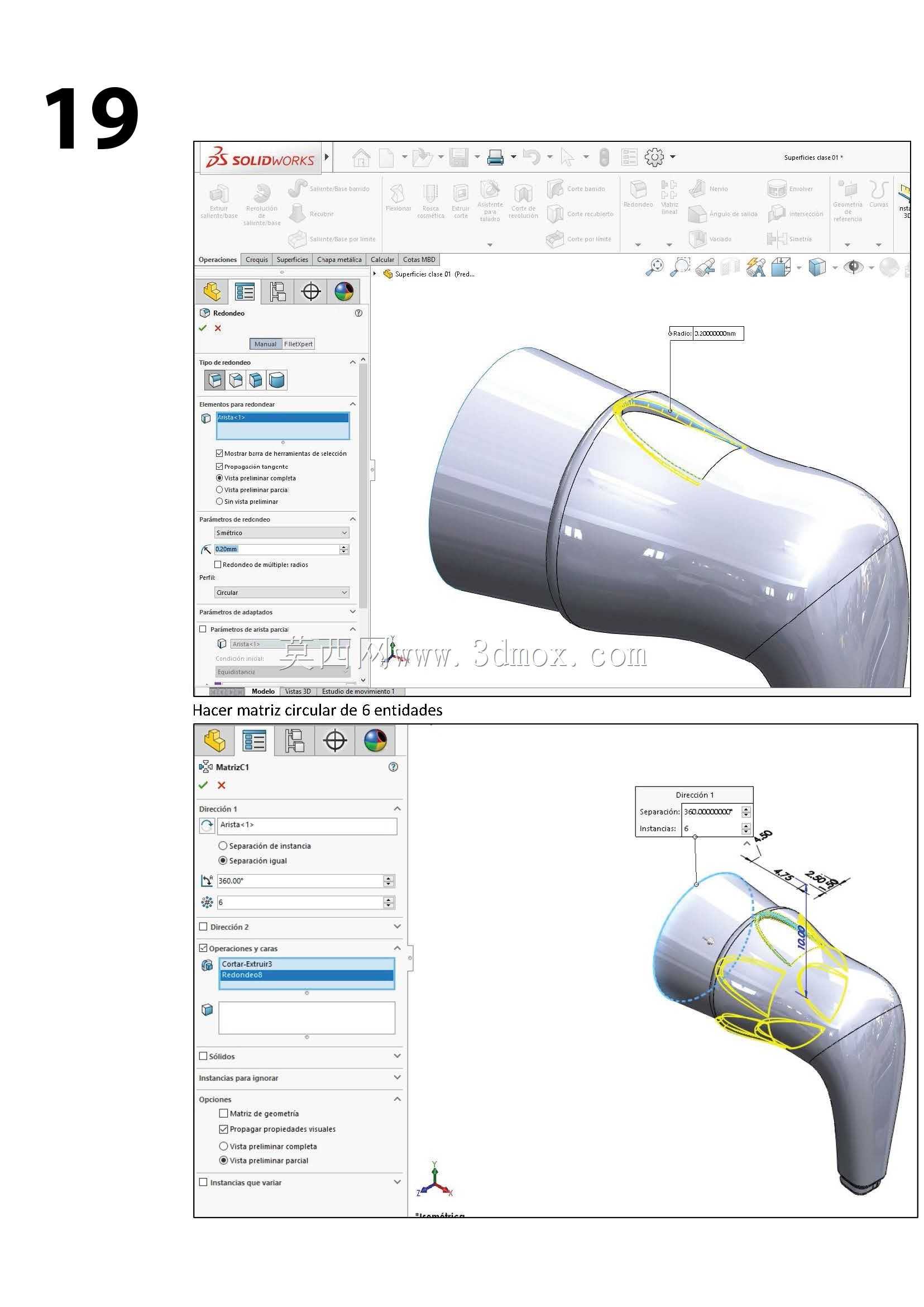Click the Print icon
Viewport: 924px width, 1307px height.
point(496,157)
